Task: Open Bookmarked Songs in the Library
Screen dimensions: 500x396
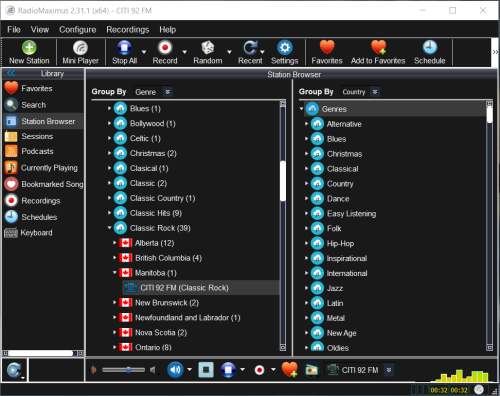Action: [x=43, y=184]
